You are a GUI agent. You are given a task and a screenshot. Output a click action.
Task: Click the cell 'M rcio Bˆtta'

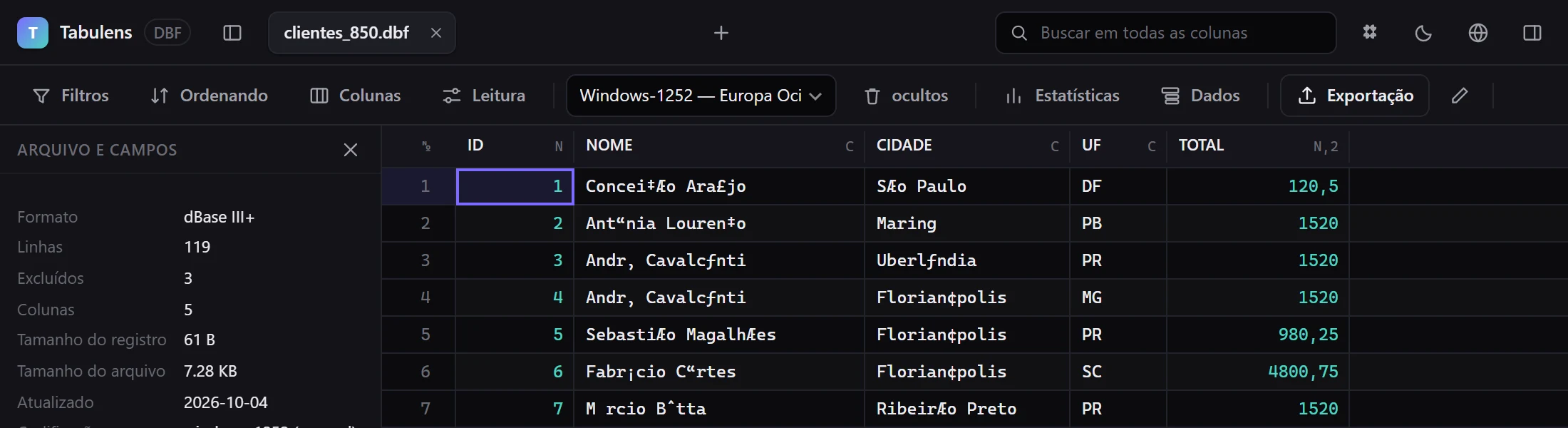tap(720, 409)
